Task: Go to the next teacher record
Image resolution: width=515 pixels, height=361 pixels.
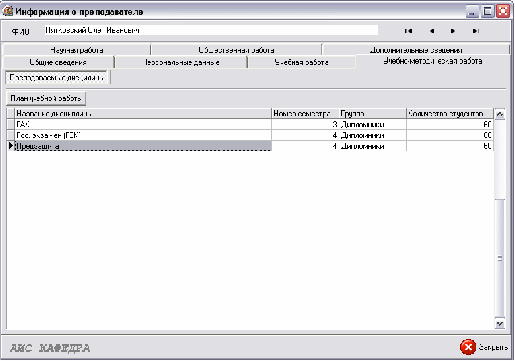Action: coord(453,31)
